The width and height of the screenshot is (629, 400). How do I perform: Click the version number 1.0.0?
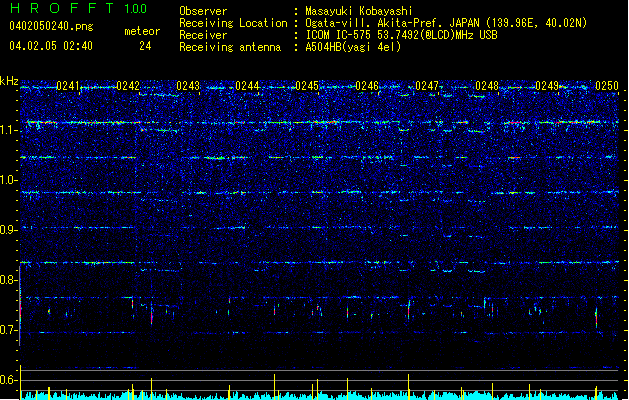coord(136,9)
